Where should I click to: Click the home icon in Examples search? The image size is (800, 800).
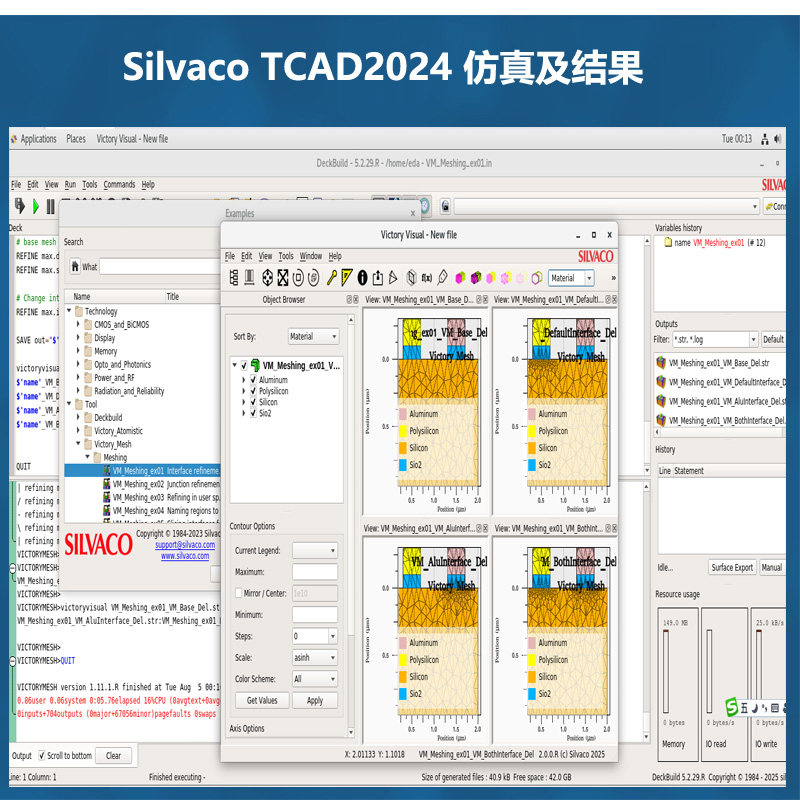pos(75,266)
